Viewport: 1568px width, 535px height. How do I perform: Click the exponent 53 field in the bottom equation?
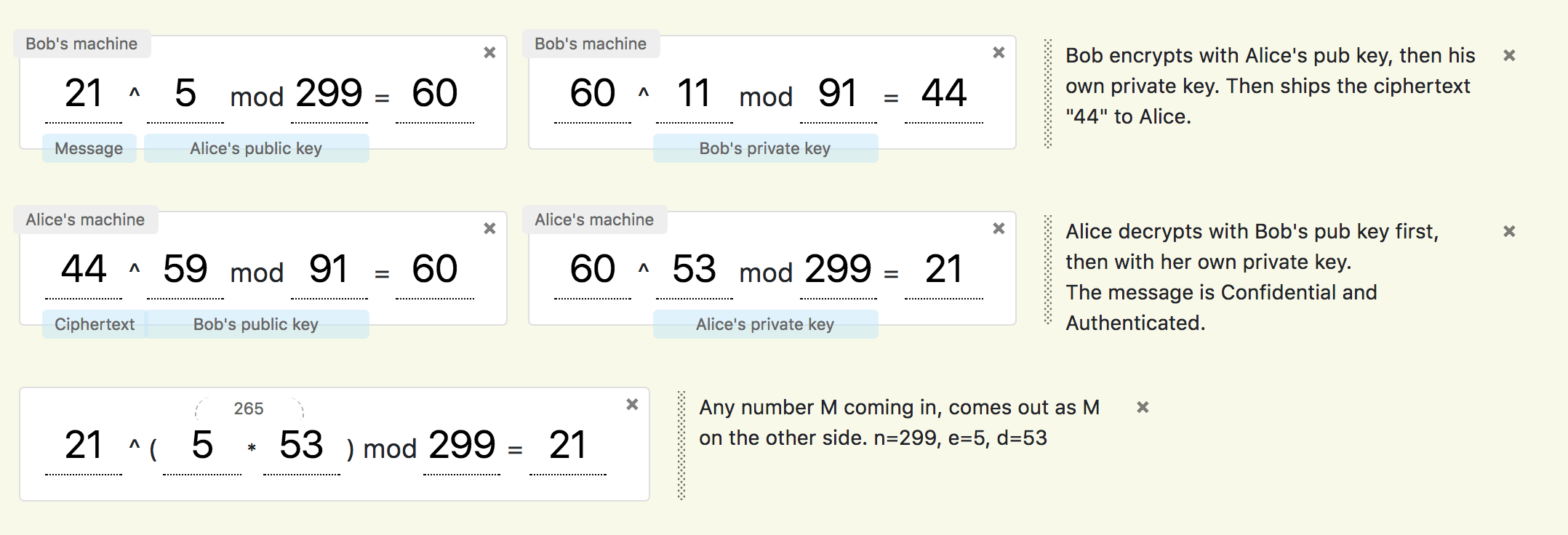[x=302, y=445]
